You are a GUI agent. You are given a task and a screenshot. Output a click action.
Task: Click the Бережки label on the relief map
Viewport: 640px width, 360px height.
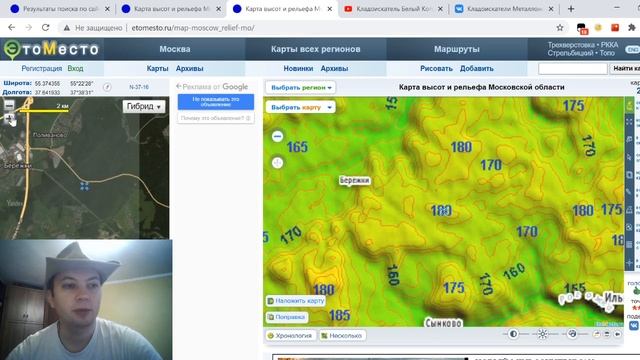click(354, 180)
